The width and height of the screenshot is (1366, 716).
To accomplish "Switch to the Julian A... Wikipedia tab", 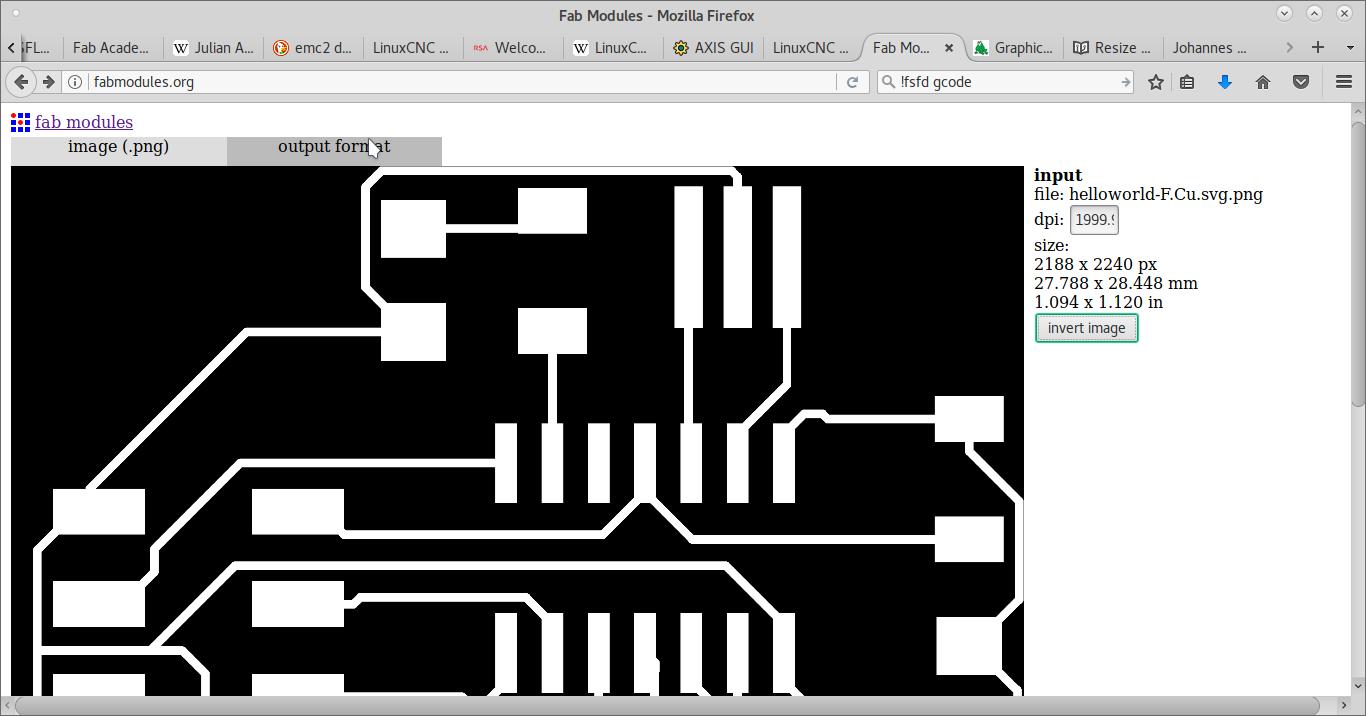I will click(x=213, y=47).
